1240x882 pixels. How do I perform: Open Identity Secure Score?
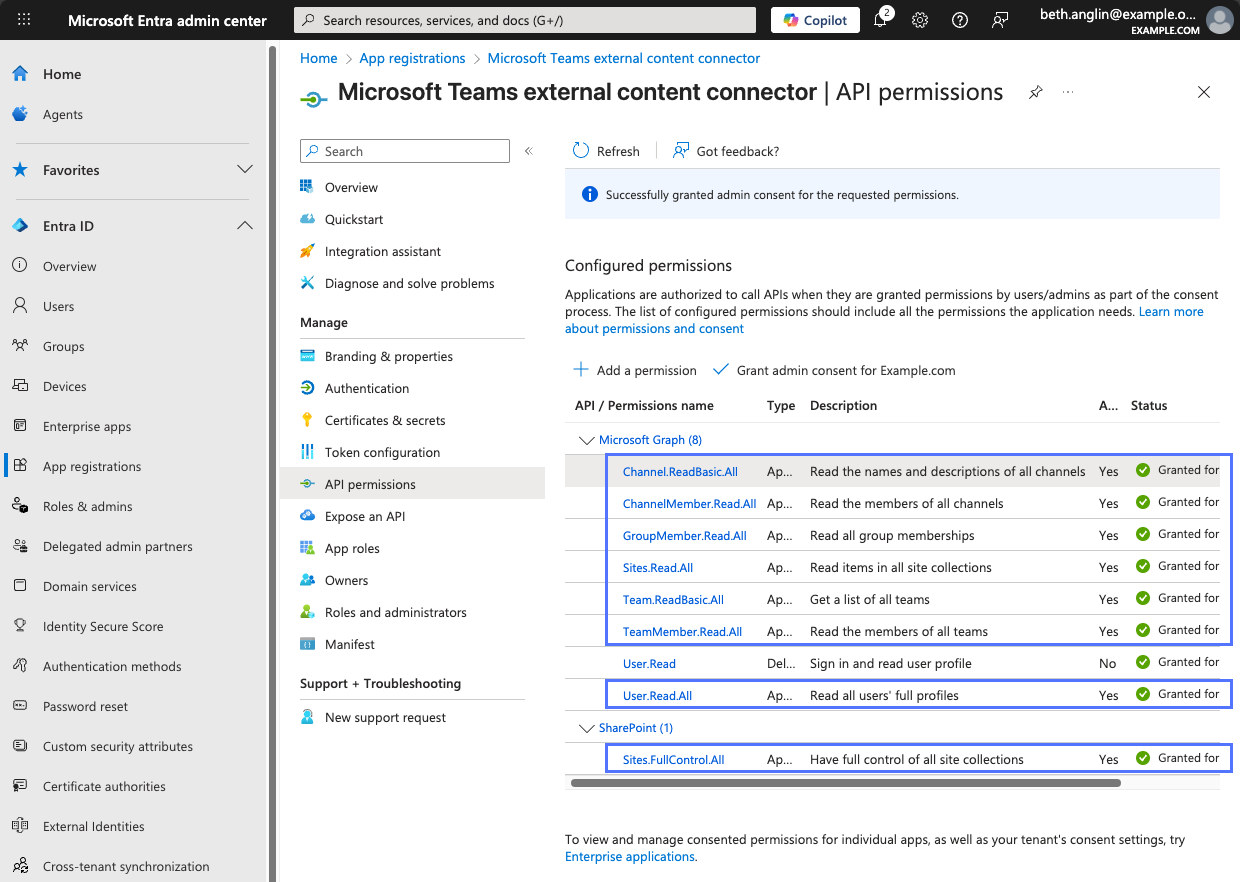(x=103, y=626)
